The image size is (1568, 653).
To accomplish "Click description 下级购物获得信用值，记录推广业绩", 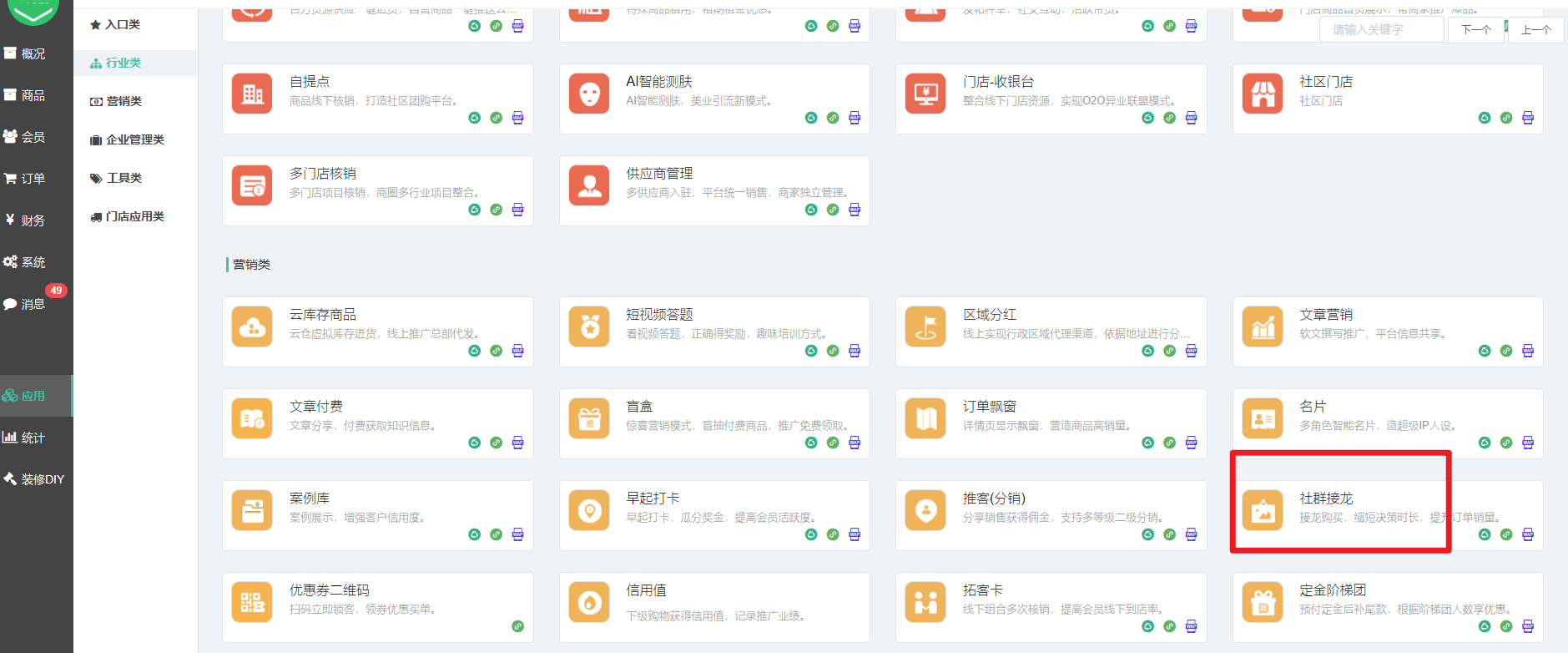I will (716, 616).
